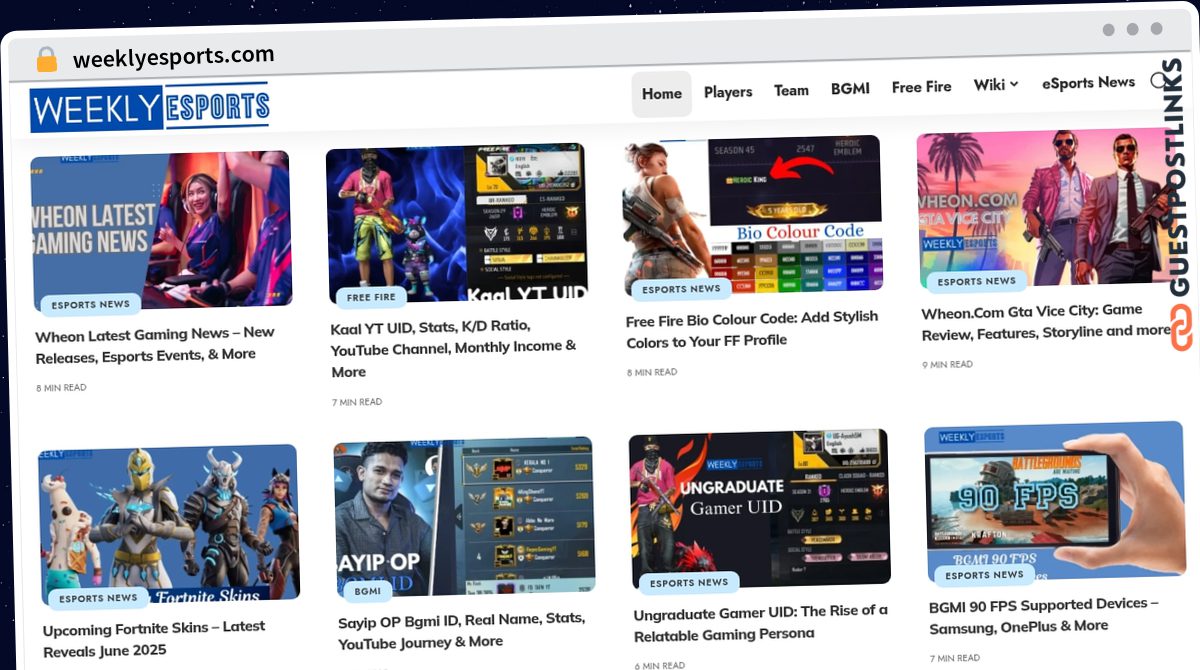Click the Ungraduate Gamer UID thumbnail
1200x670 pixels.
point(760,509)
